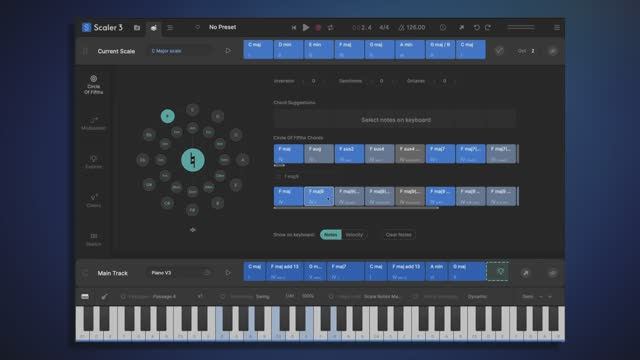Open the Colors sidebar tab
This screenshot has height=360, width=640.
tap(93, 201)
